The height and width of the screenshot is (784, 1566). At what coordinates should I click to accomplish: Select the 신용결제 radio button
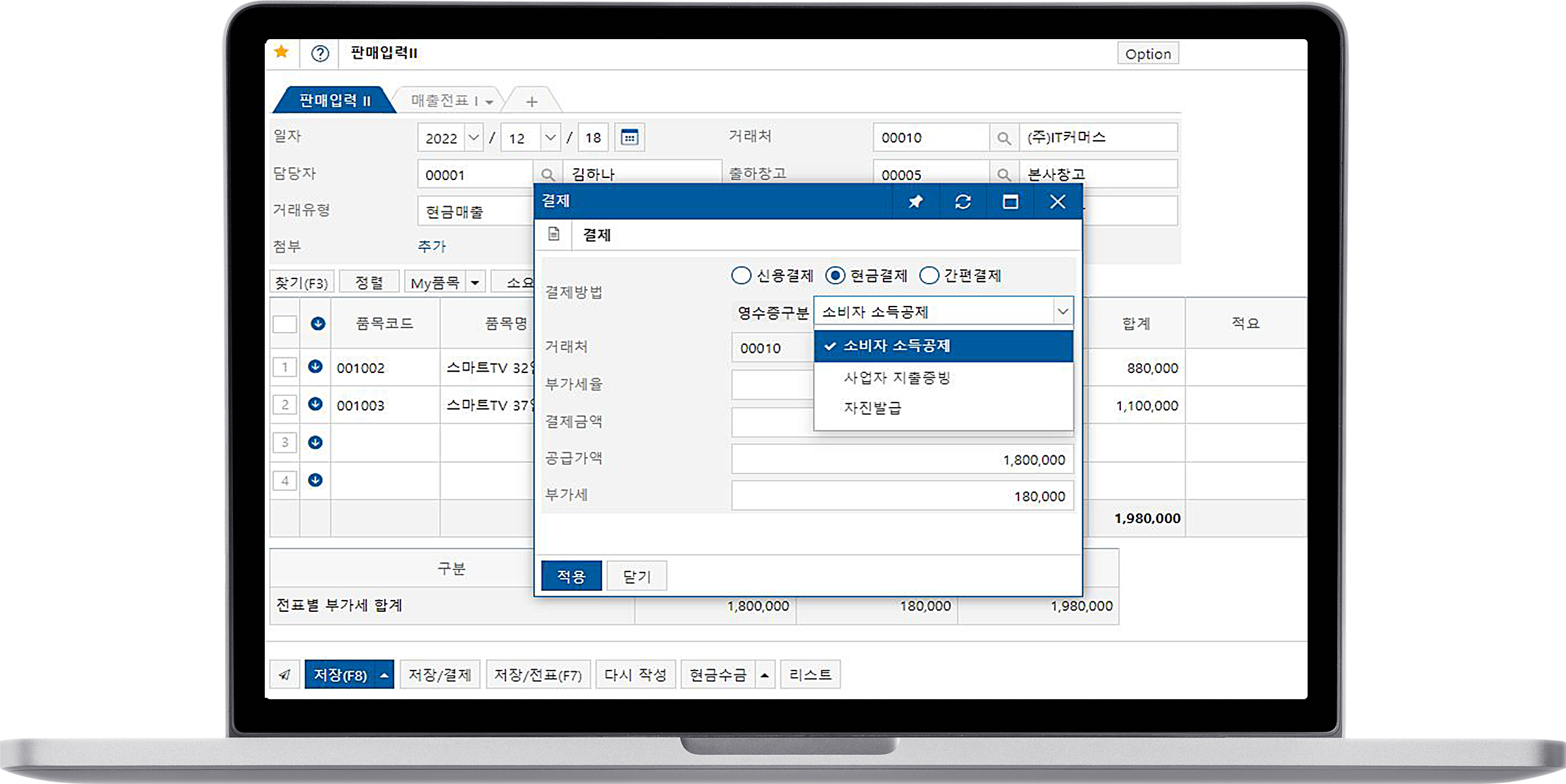pos(741,275)
